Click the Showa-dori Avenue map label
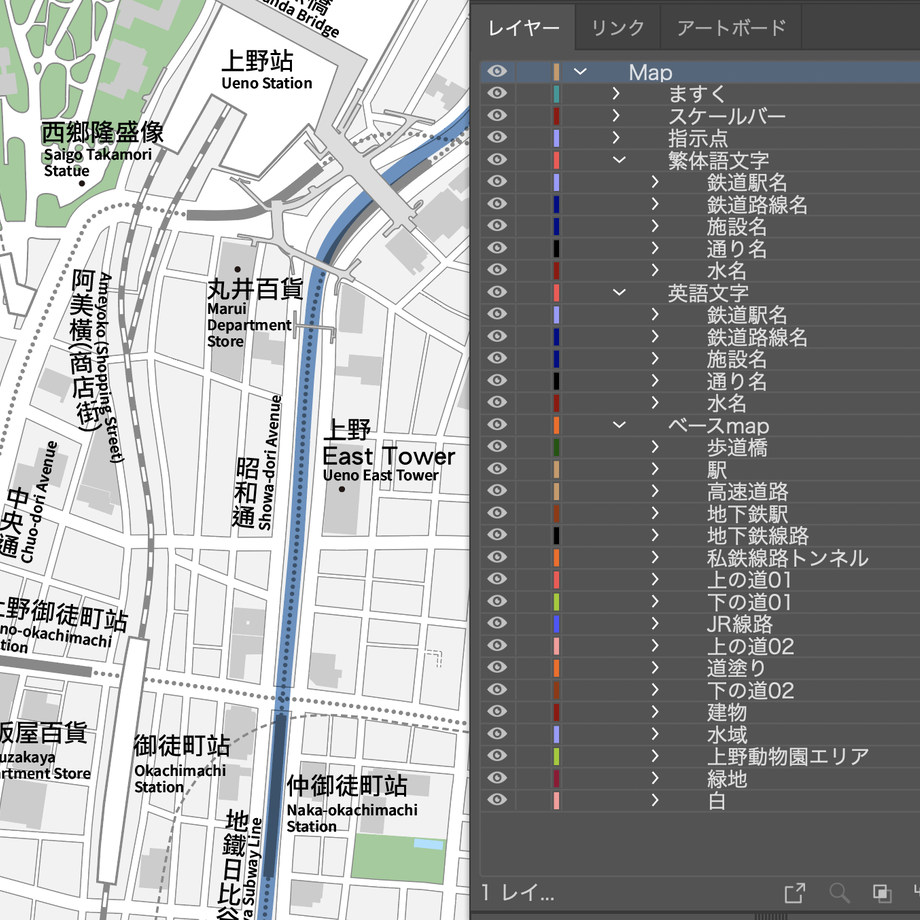 [x=269, y=463]
